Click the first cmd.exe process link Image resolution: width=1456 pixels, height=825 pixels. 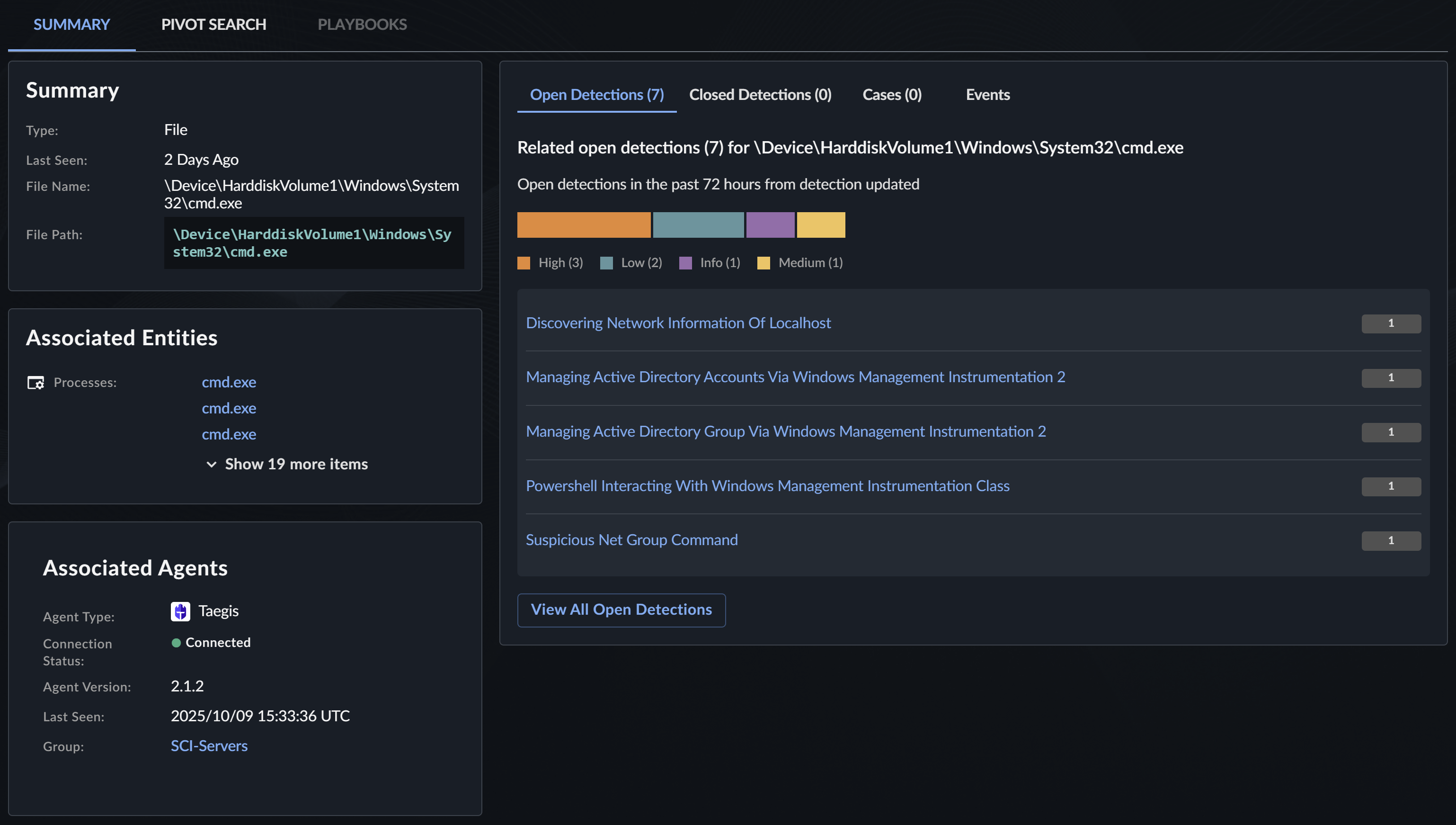coord(229,383)
